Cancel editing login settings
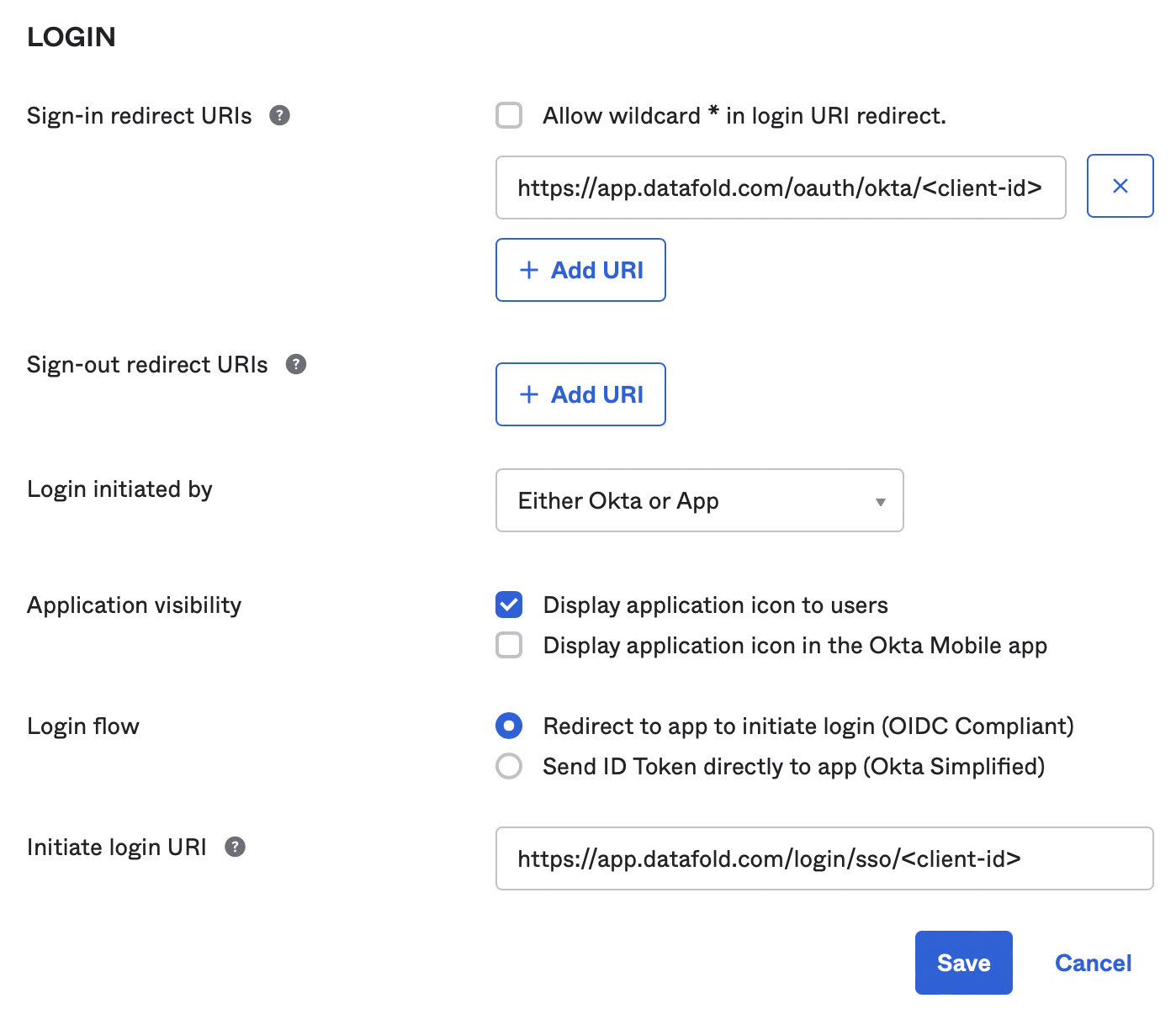 click(1093, 963)
